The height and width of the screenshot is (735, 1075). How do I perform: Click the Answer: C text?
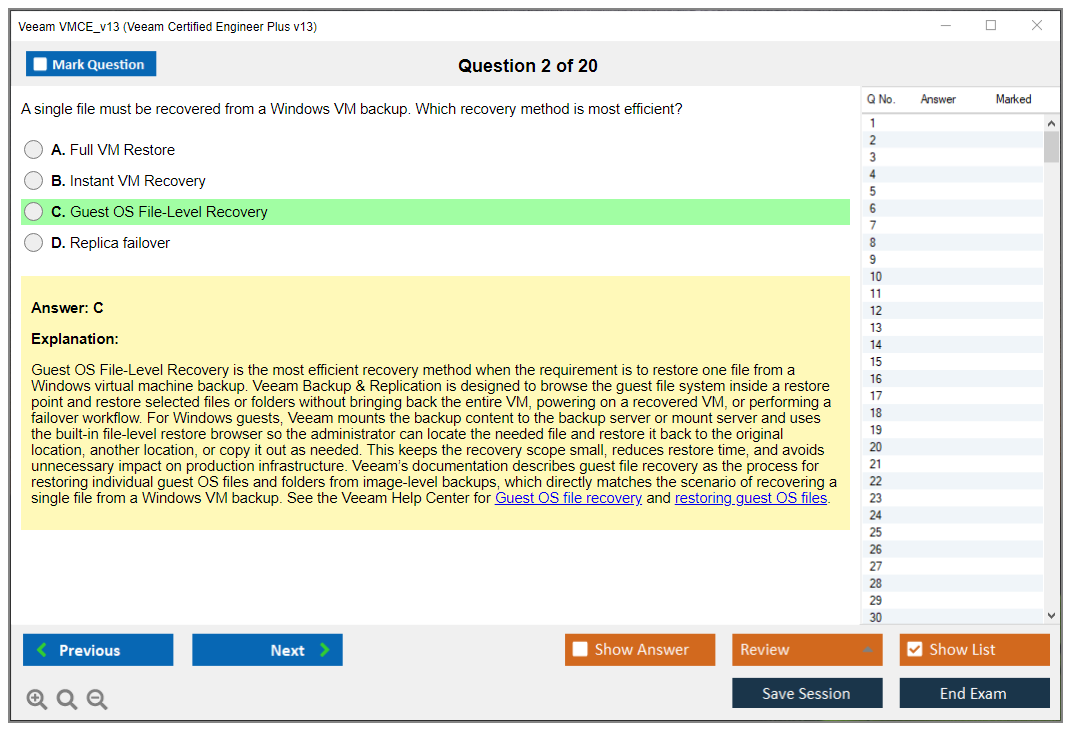[x=67, y=308]
